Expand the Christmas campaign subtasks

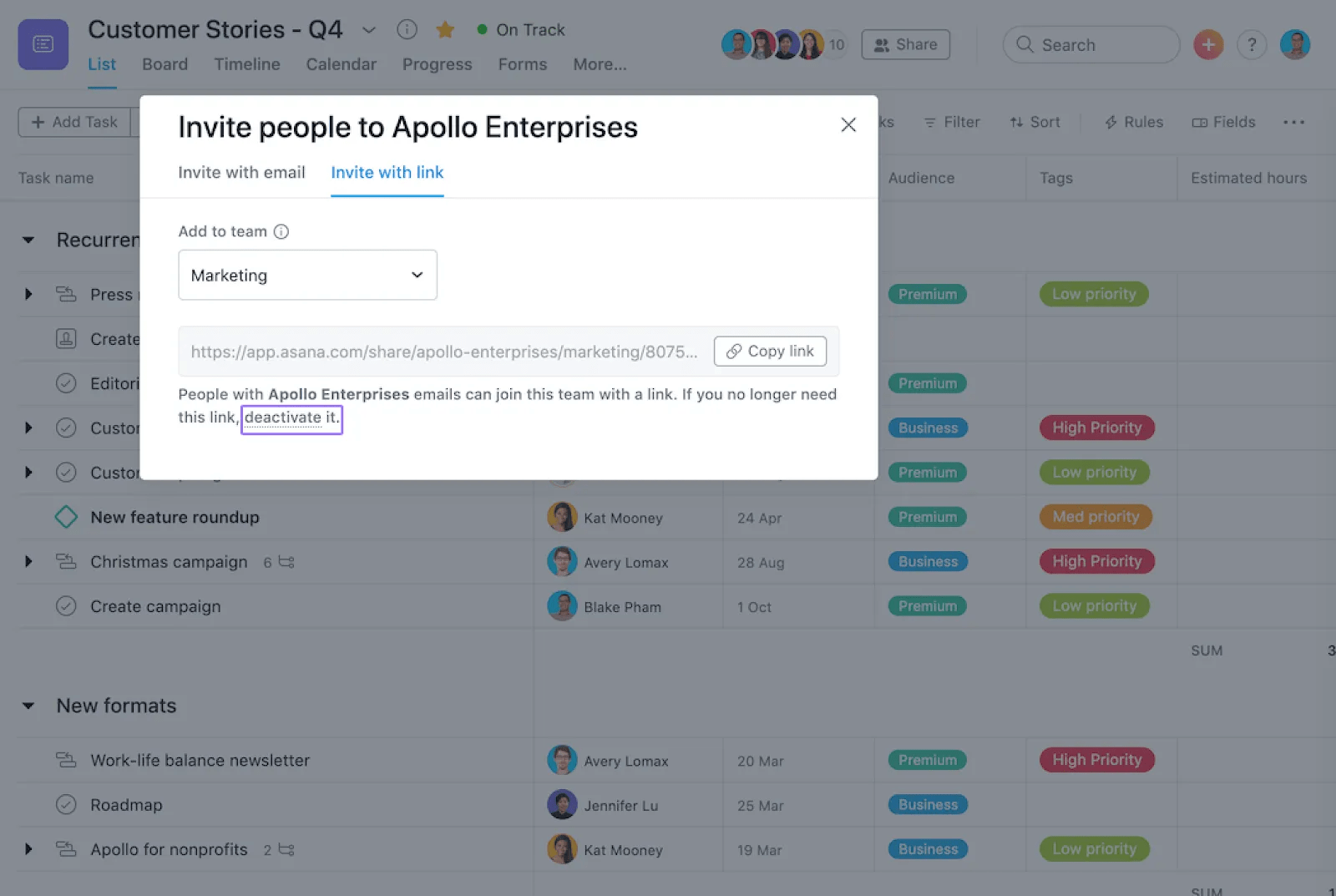click(x=28, y=562)
